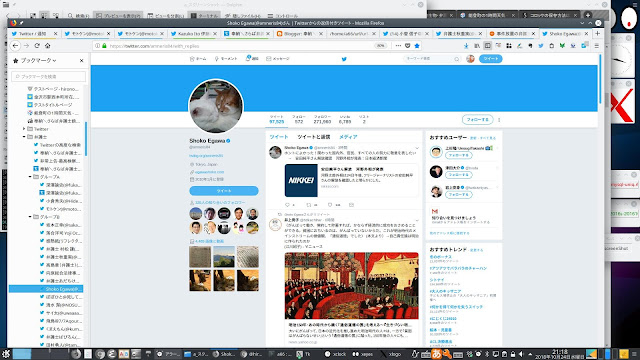Image resolution: width=640 pixels, height=360 pixels.
Task: Open Twitter Home nav item
Action: pos(198,59)
